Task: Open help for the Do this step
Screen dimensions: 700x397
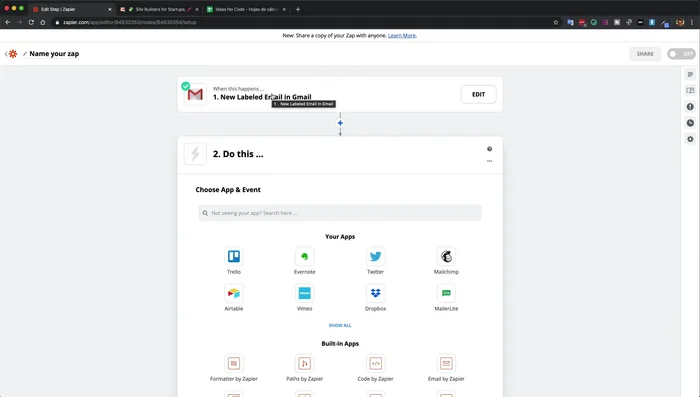Action: tap(489, 149)
